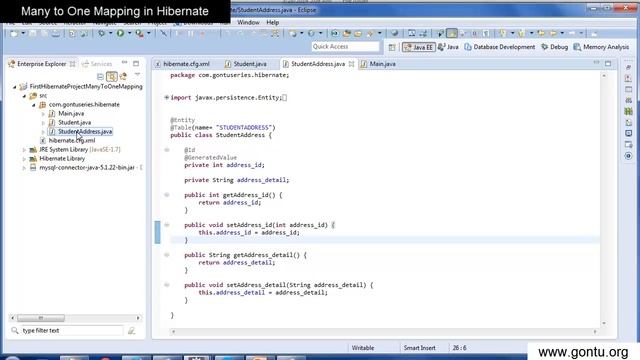
Task: Click the Open Perspective icon
Action: pos(392,47)
